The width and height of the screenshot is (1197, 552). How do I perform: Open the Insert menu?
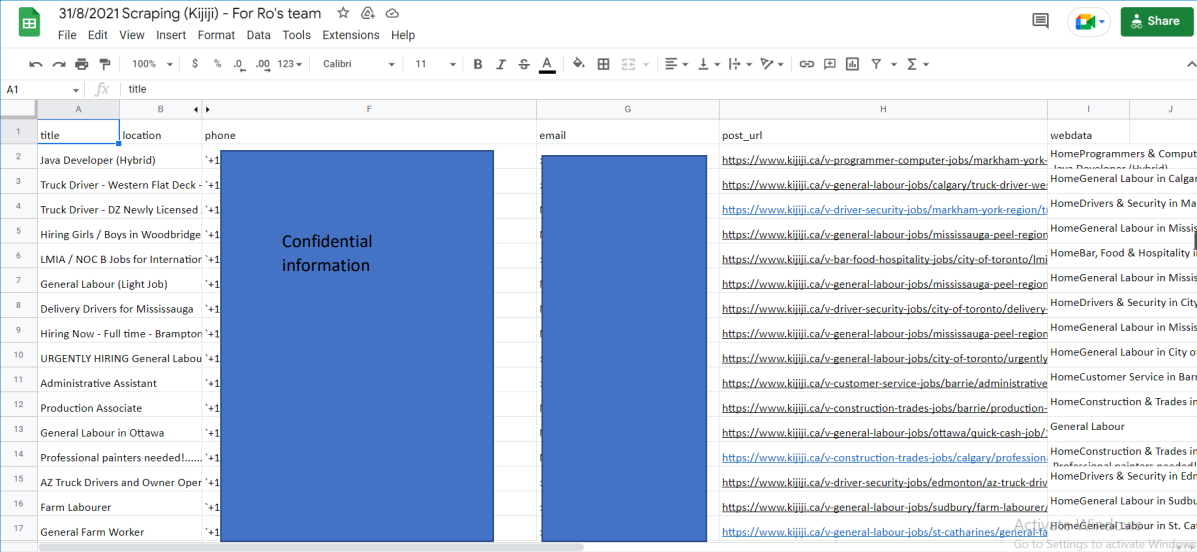(171, 35)
